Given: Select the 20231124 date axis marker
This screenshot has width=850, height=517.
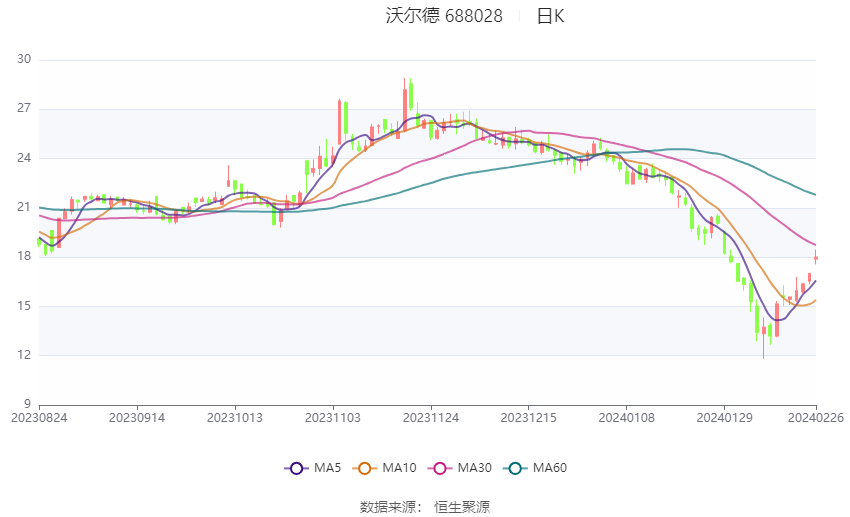Looking at the screenshot, I should (431, 418).
